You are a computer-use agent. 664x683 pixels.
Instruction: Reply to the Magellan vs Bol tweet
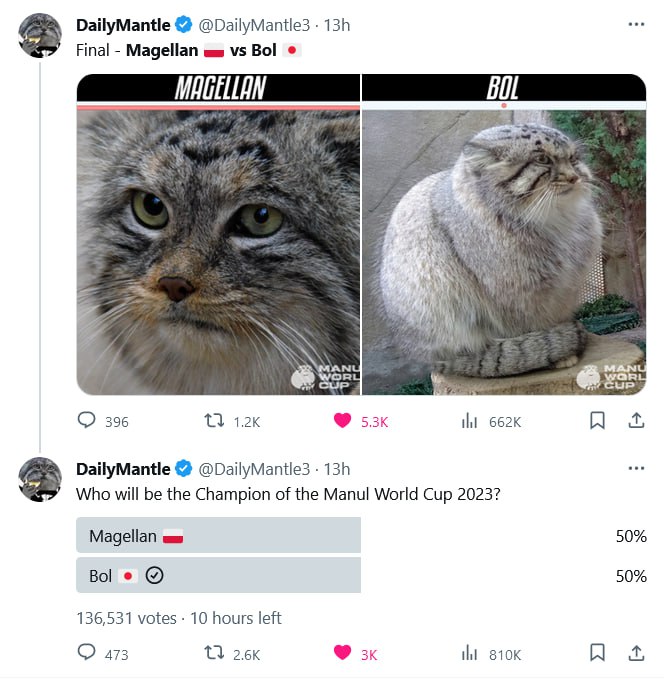point(87,421)
